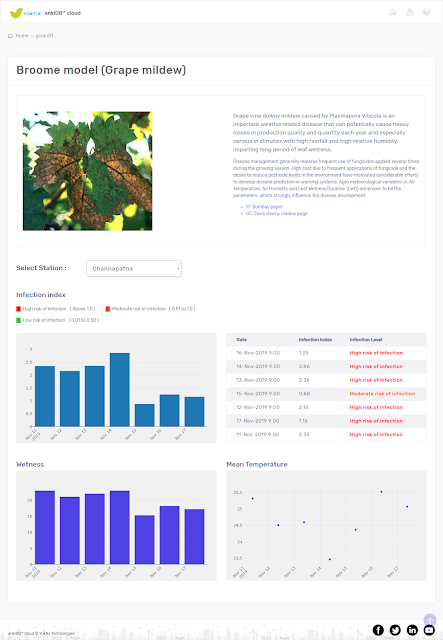This screenshot has height=640, width=443.
Task: Click the lowest temperature point near 23.5
Action: point(330,559)
